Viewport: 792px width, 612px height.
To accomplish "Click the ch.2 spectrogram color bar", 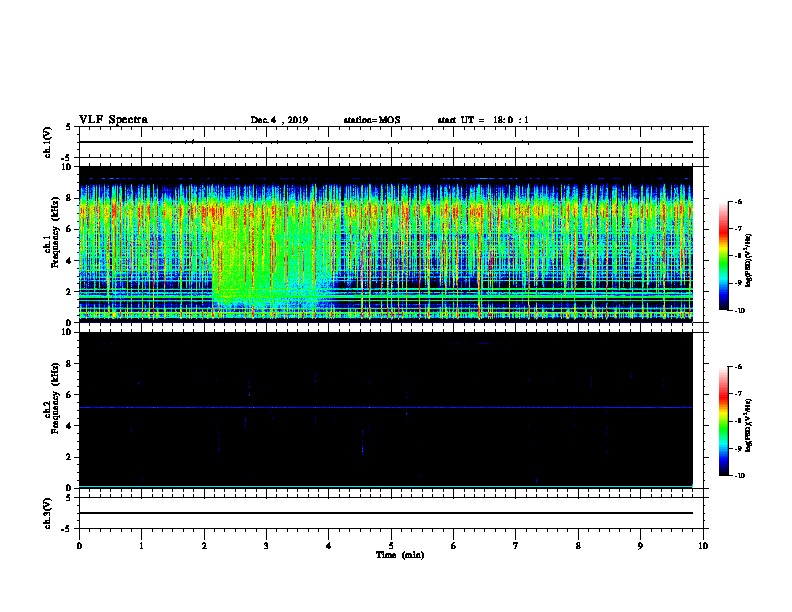I will (724, 421).
